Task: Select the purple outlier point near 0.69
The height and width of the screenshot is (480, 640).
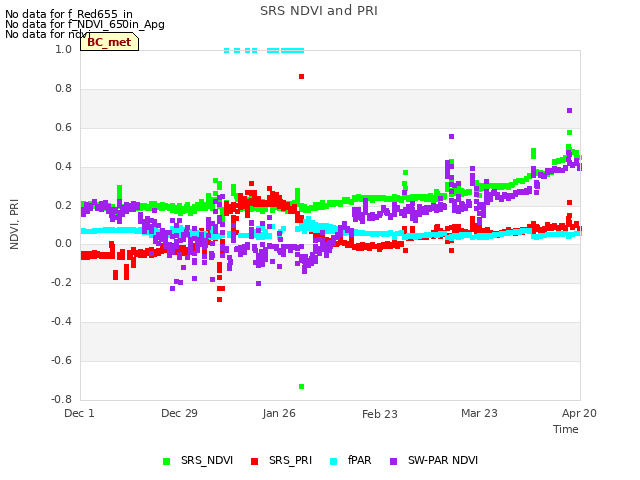Action: coord(569,111)
